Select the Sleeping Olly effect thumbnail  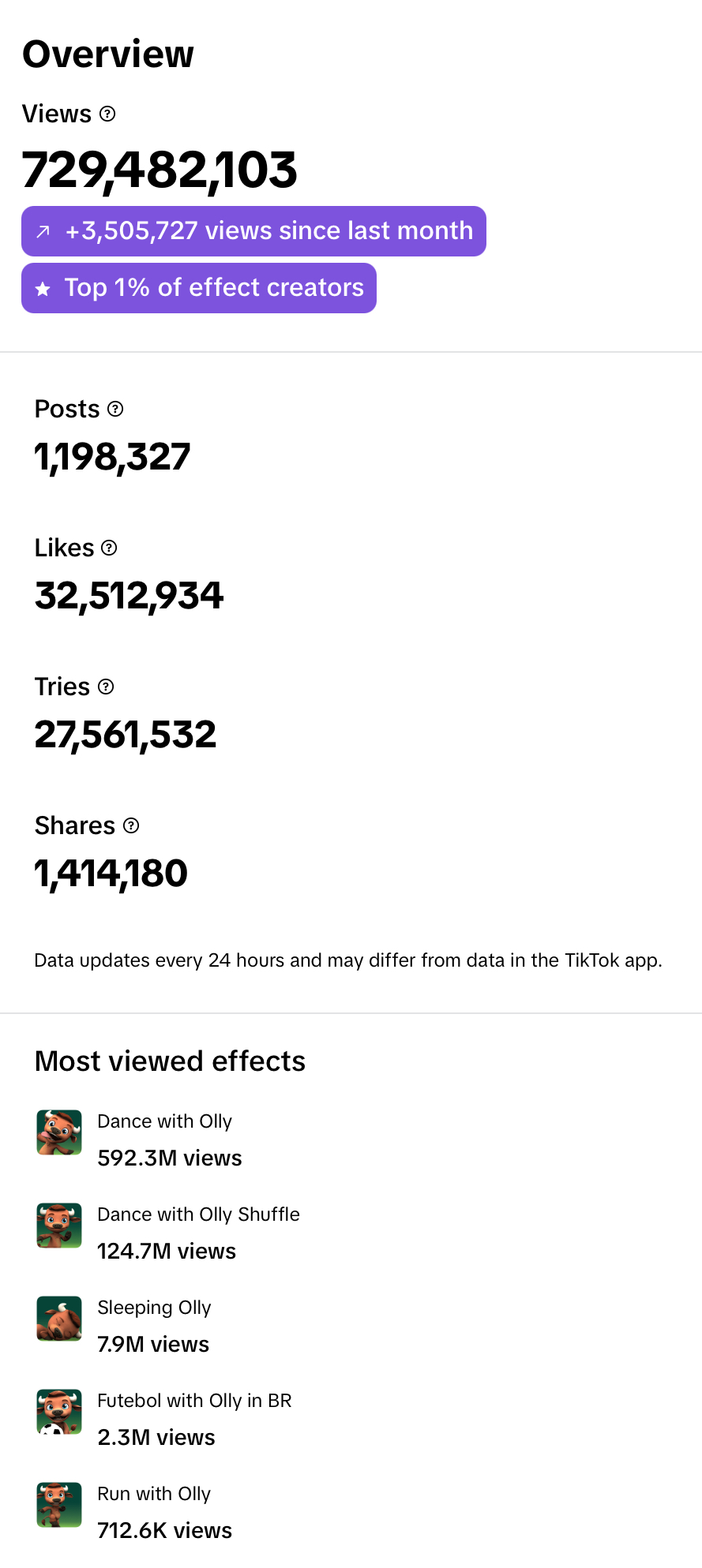pos(59,1319)
